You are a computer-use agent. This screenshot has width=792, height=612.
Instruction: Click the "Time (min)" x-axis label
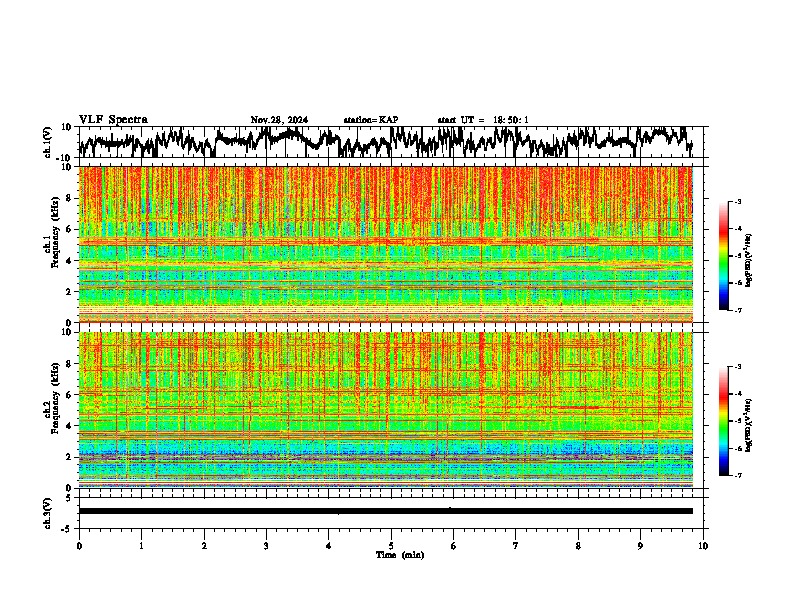click(x=400, y=555)
